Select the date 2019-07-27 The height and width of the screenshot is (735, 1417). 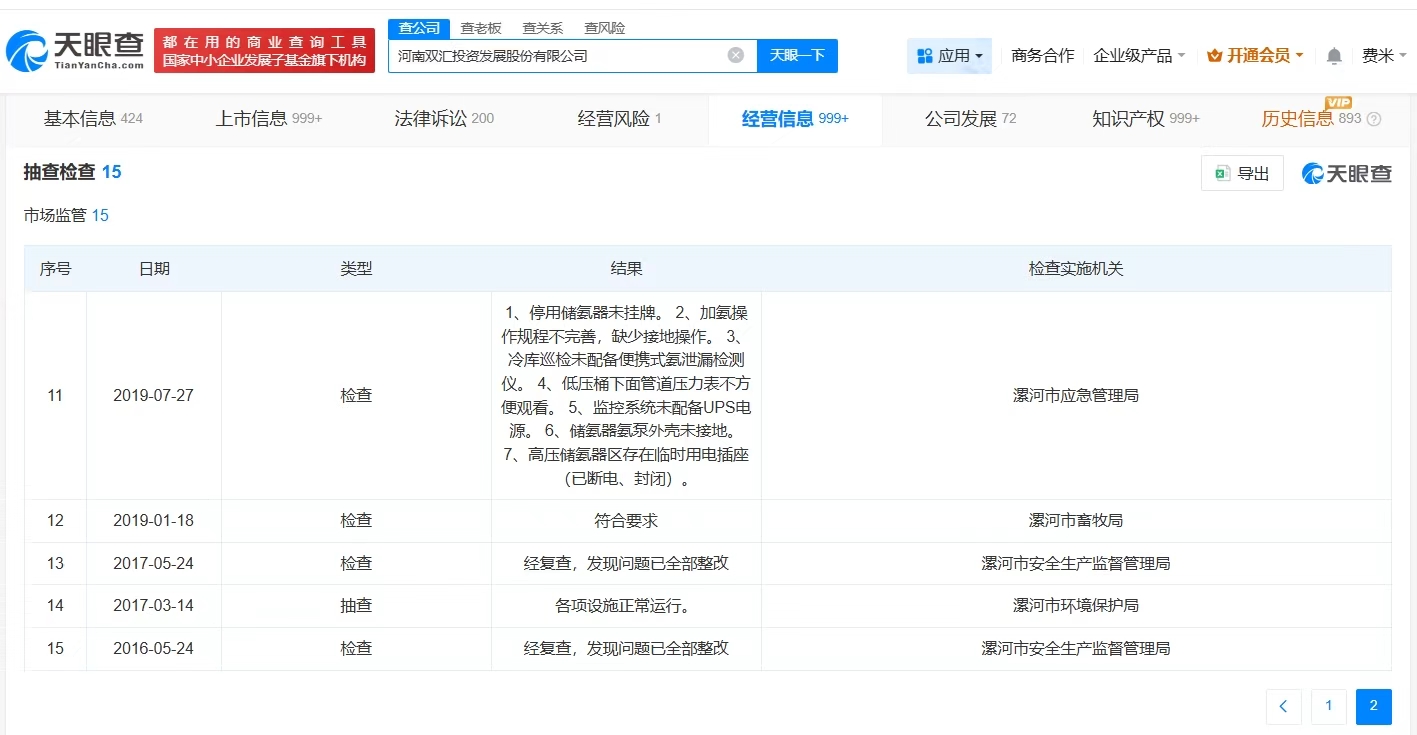tap(154, 396)
